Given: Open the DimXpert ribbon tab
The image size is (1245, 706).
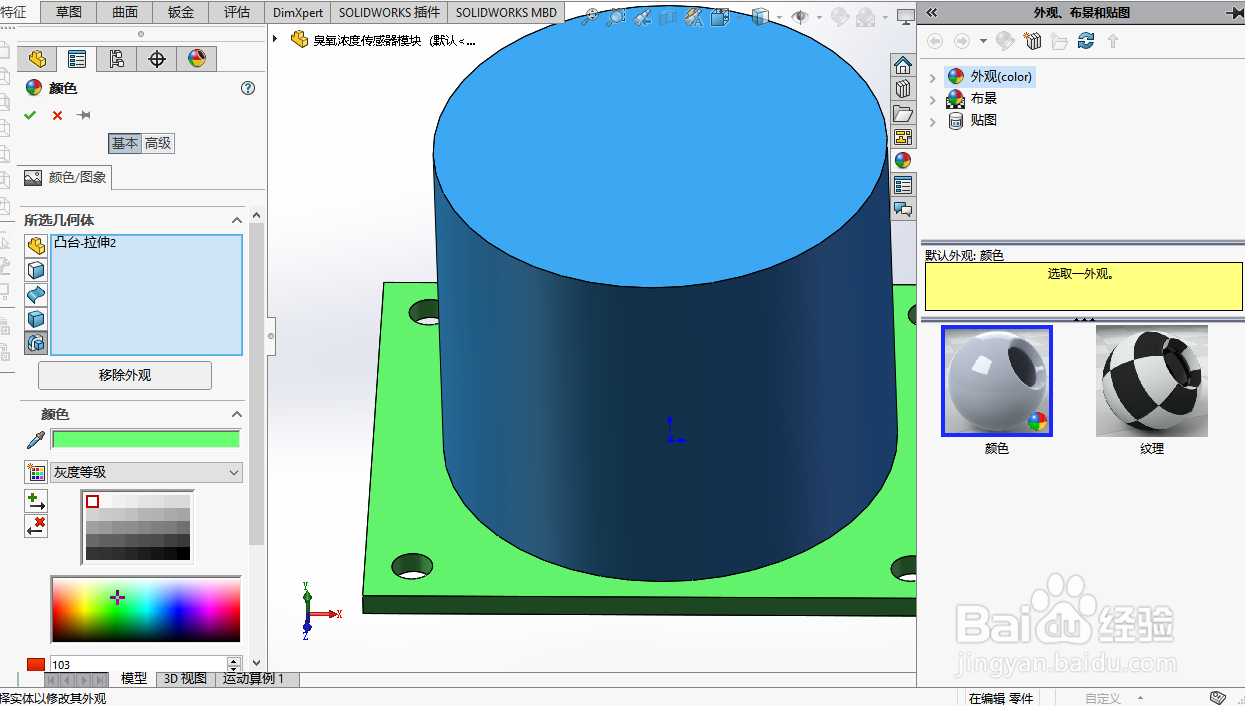Looking at the screenshot, I should click(x=298, y=12).
